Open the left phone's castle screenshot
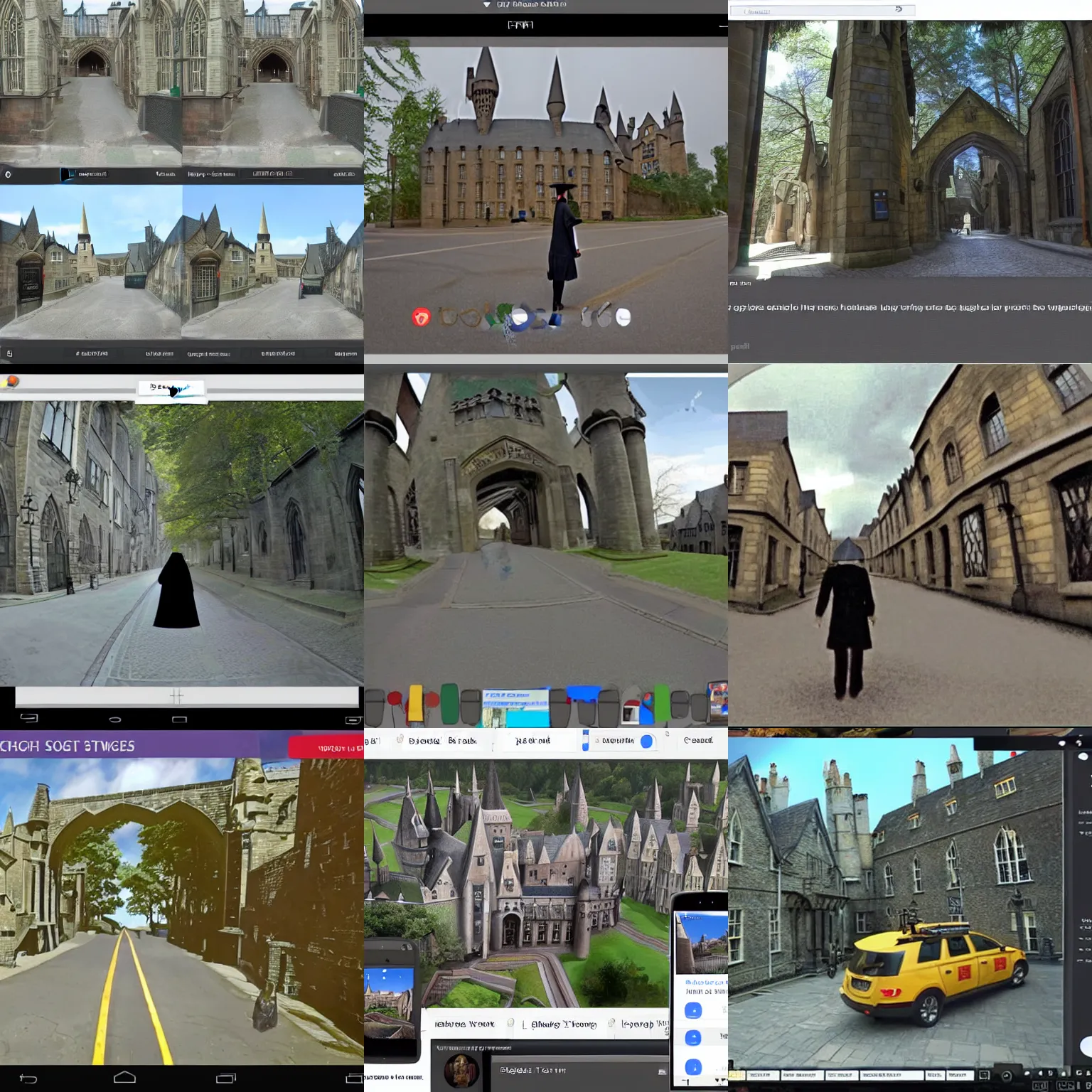Viewport: 1092px width, 1092px height. [388, 1003]
